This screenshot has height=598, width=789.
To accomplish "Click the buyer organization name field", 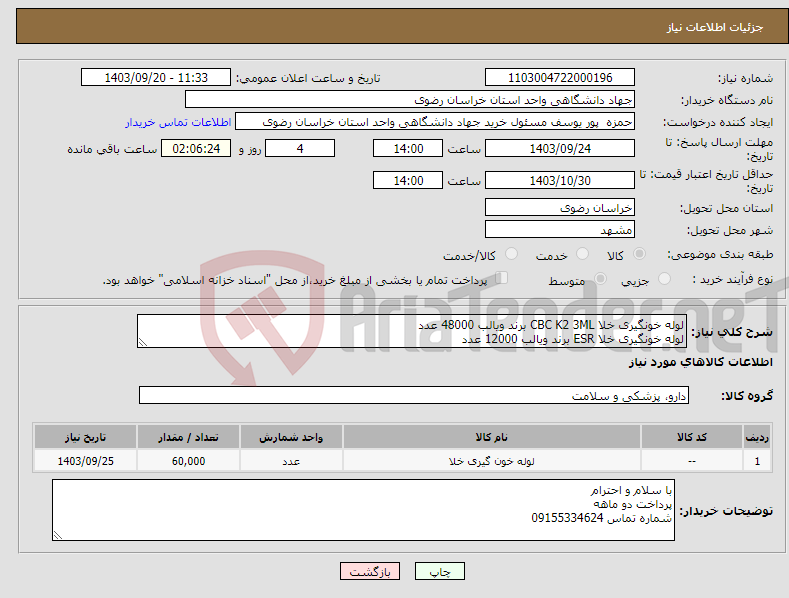I will pyautogui.click(x=410, y=100).
